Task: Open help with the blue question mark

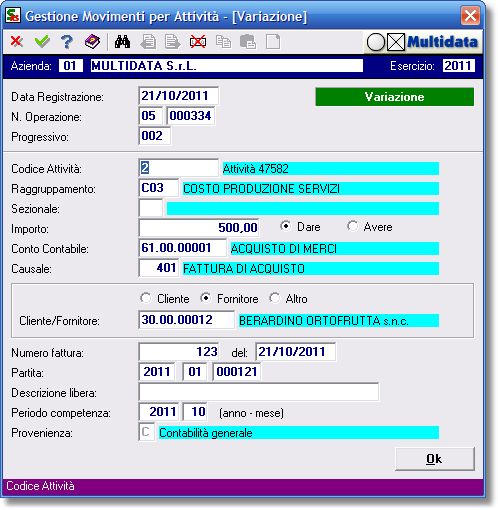Action: tap(67, 42)
